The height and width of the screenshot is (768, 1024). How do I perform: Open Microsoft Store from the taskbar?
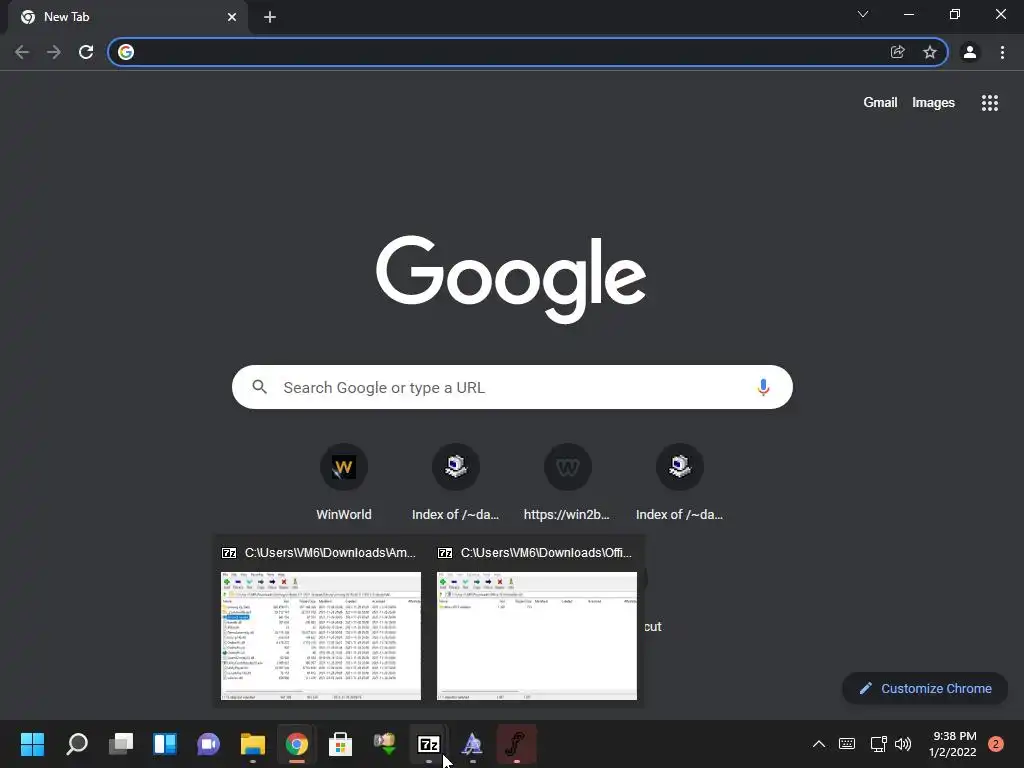[340, 744]
